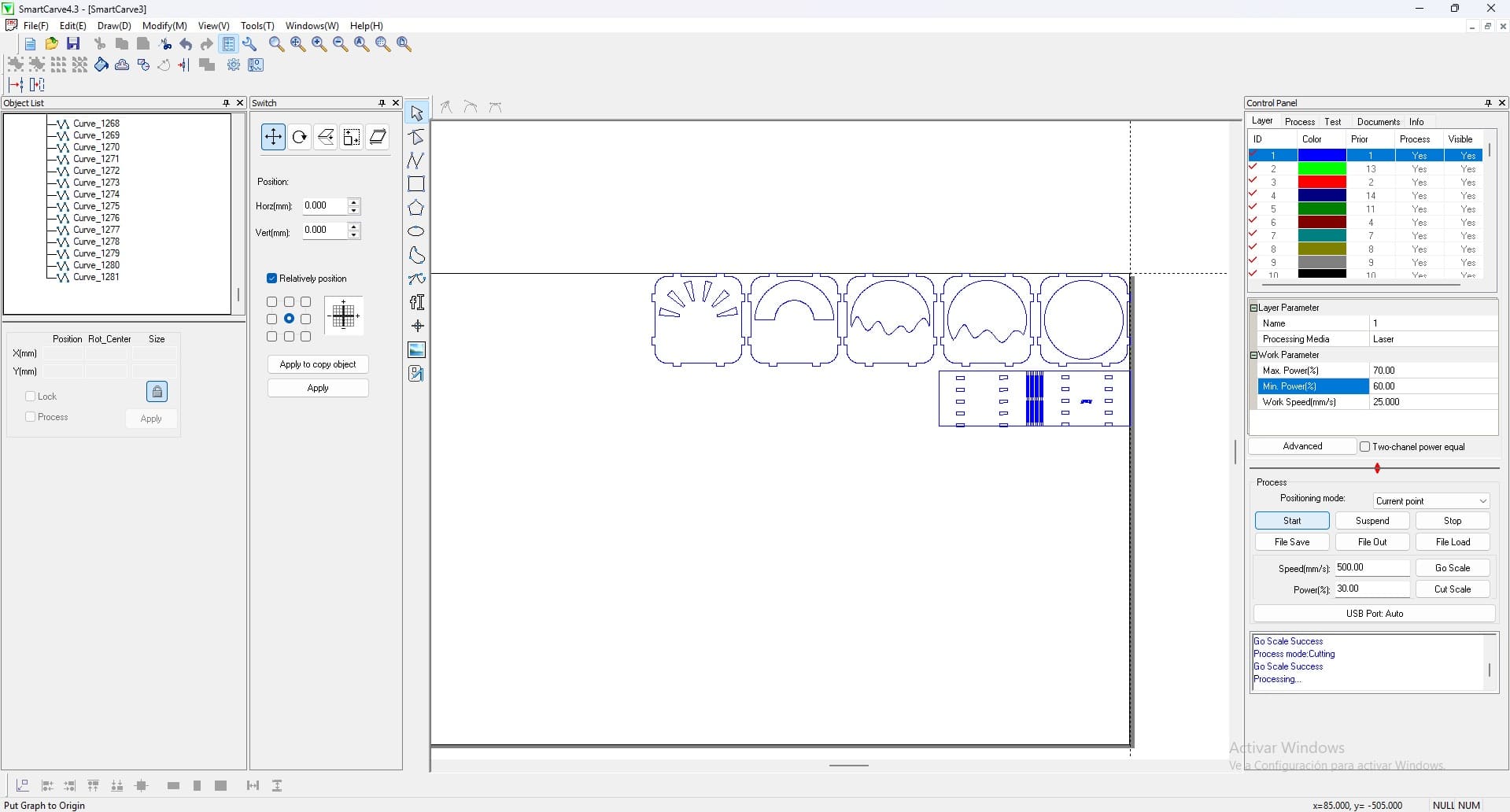The image size is (1510, 812).
Task: Enable Two-chanel power equal checkbox
Action: tap(1365, 447)
